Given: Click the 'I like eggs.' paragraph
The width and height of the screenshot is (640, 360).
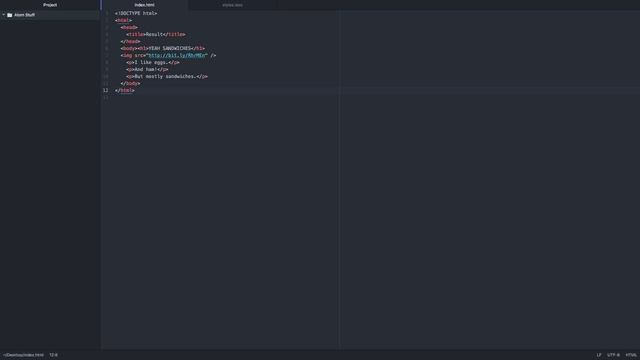Looking at the screenshot, I should click(x=153, y=62).
